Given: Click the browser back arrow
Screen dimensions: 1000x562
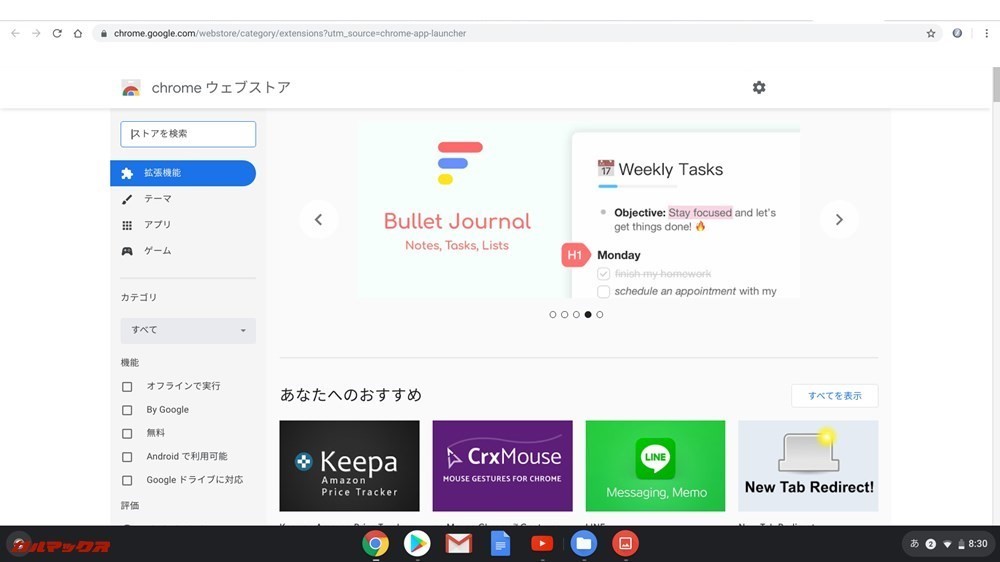Looking at the screenshot, I should click(15, 33).
